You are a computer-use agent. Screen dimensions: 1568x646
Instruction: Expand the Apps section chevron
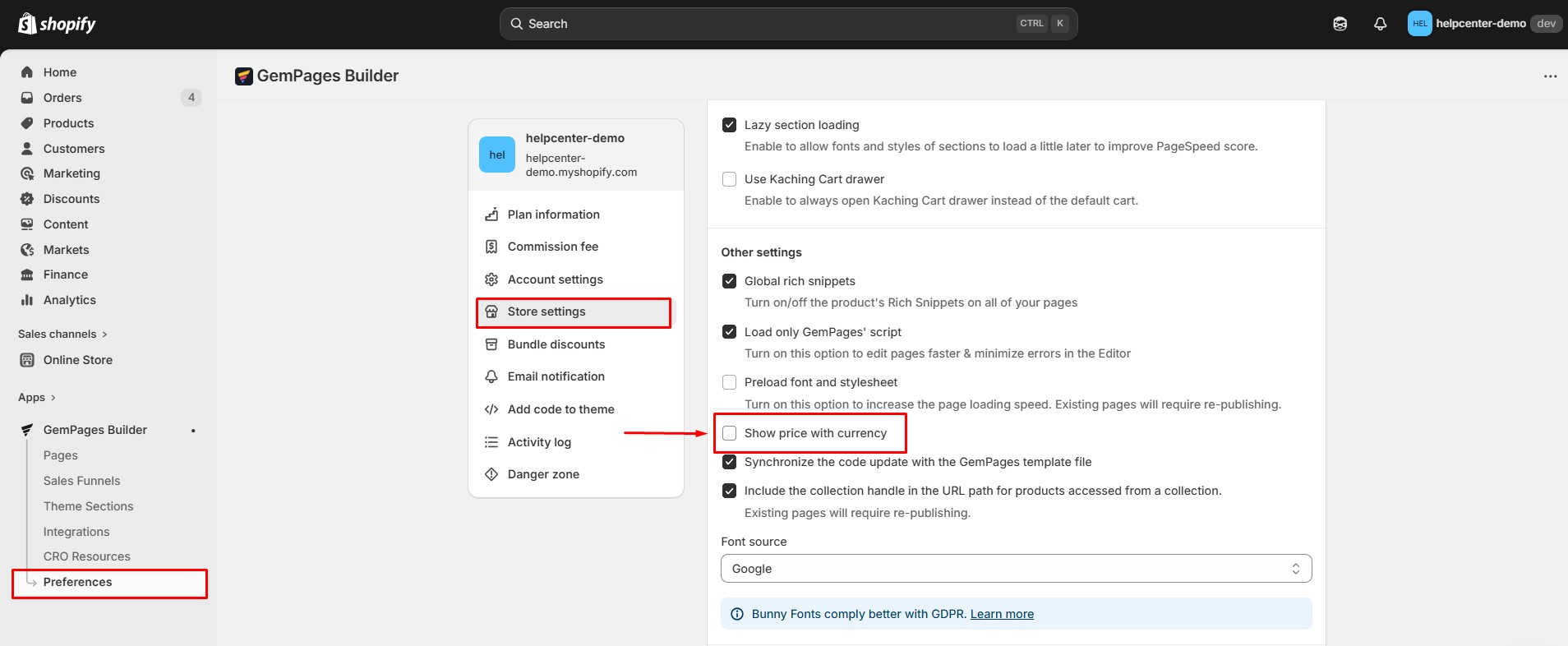click(53, 398)
